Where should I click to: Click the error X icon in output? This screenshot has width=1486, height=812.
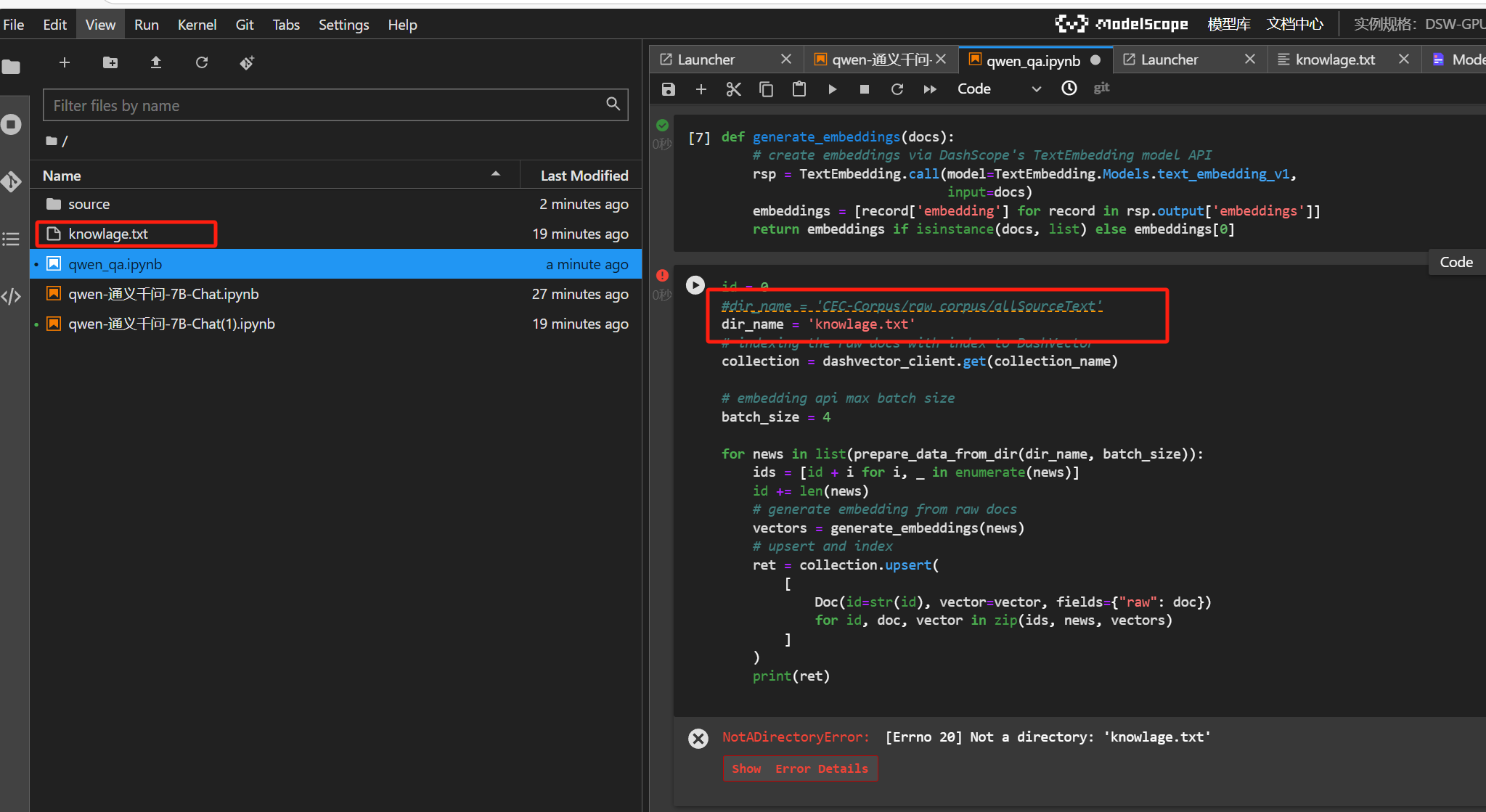[x=698, y=739]
